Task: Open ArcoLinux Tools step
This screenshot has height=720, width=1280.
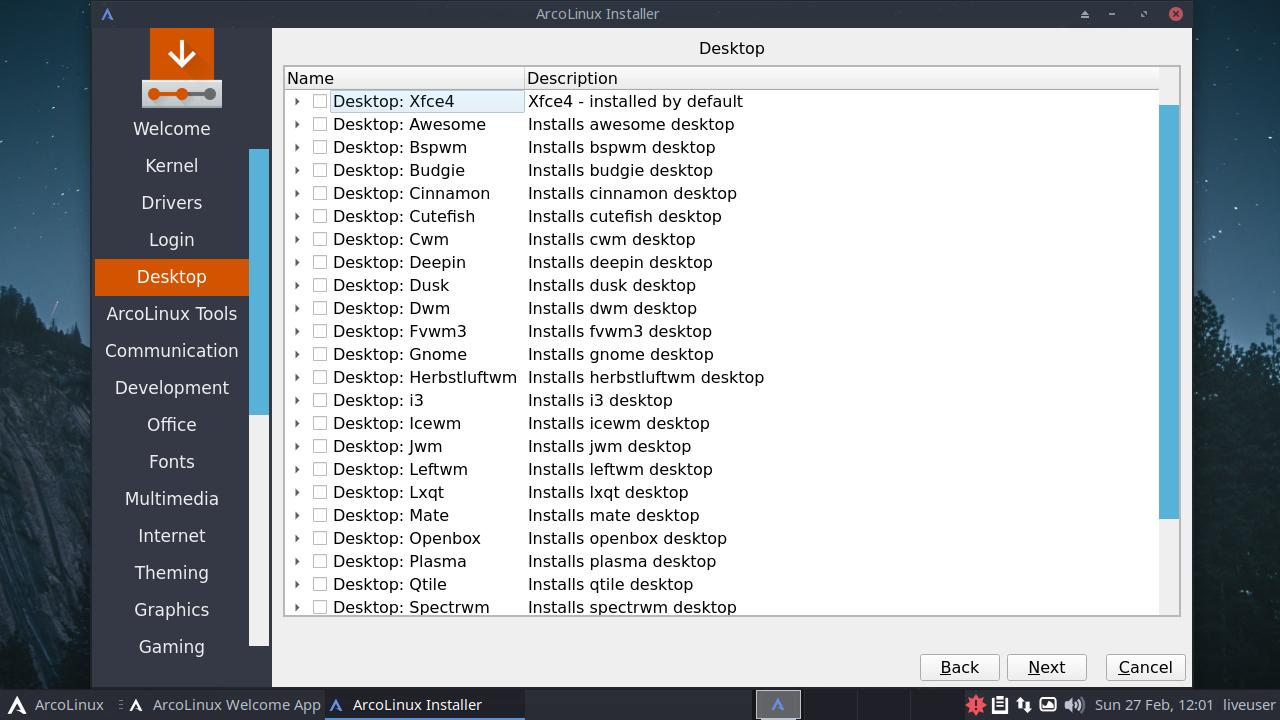Action: (x=172, y=314)
